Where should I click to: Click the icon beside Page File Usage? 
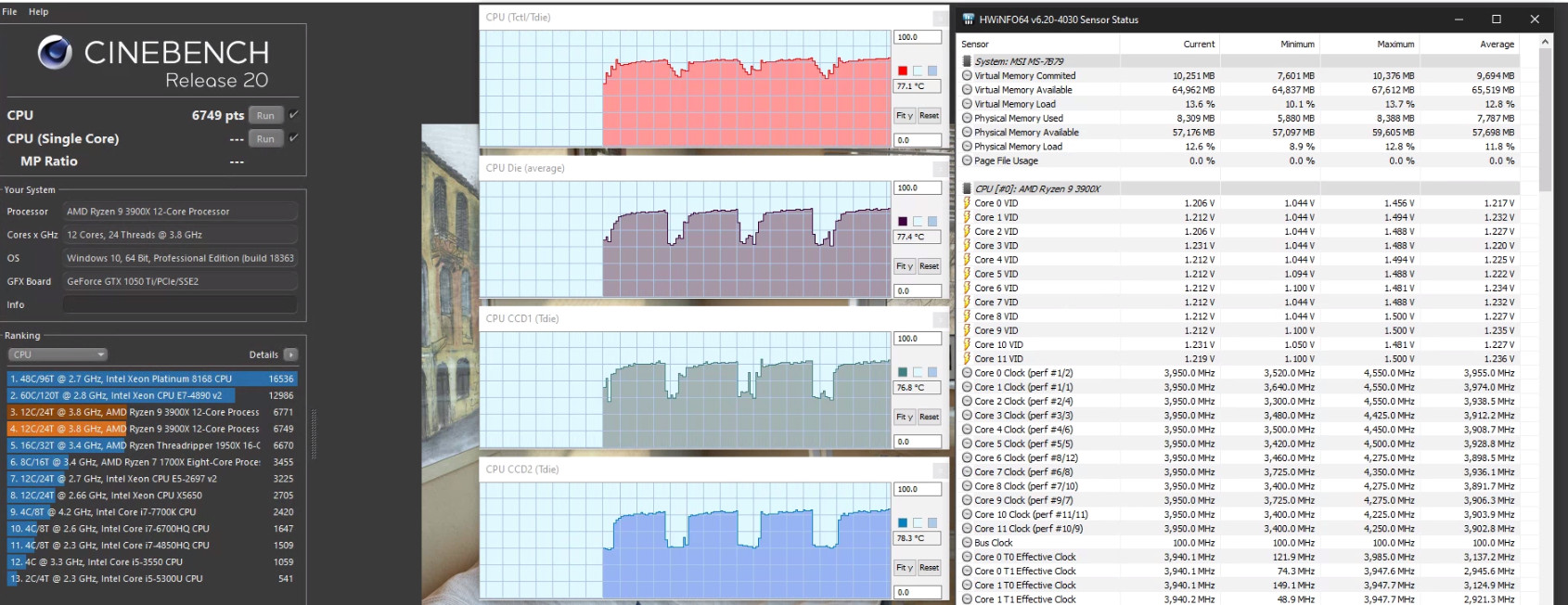click(967, 161)
